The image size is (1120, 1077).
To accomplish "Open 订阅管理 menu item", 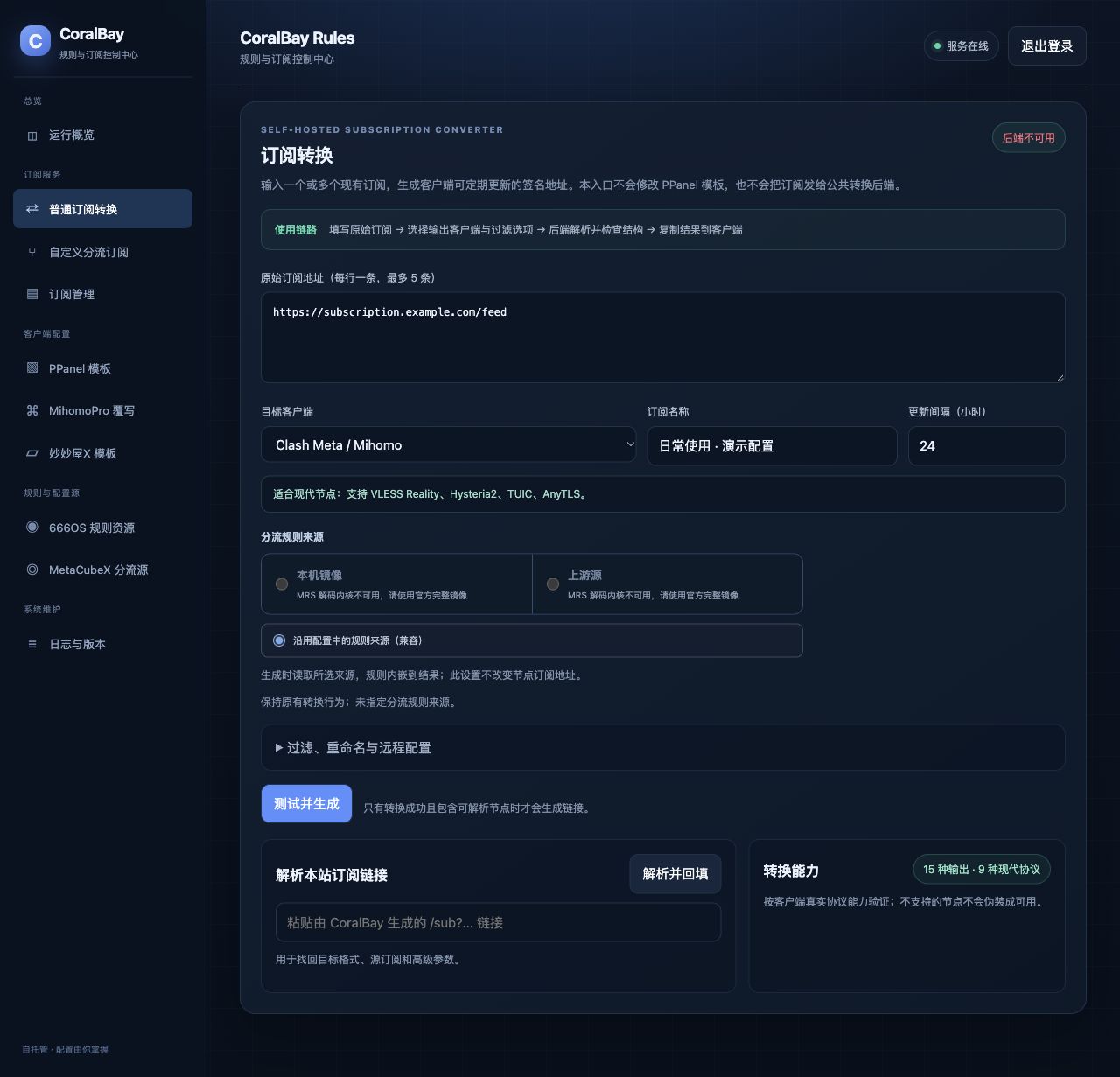I will click(x=102, y=294).
